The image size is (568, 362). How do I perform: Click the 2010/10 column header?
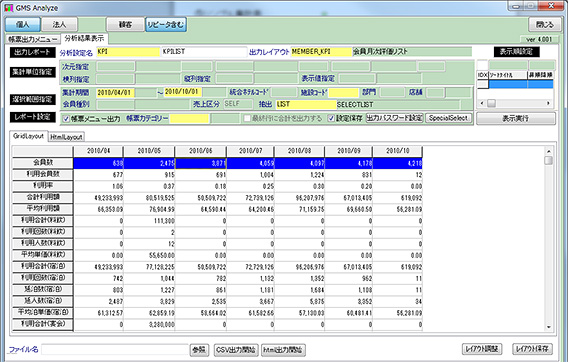tap(397, 151)
